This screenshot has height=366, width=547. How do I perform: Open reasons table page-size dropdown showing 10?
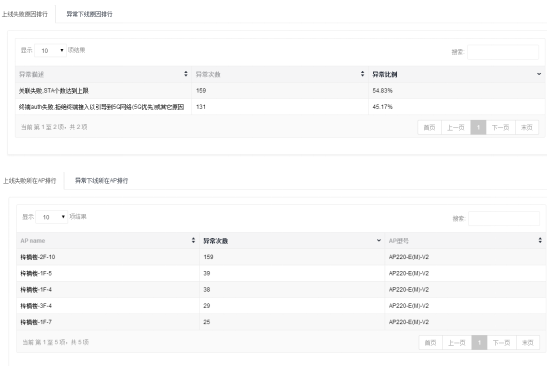click(x=51, y=51)
